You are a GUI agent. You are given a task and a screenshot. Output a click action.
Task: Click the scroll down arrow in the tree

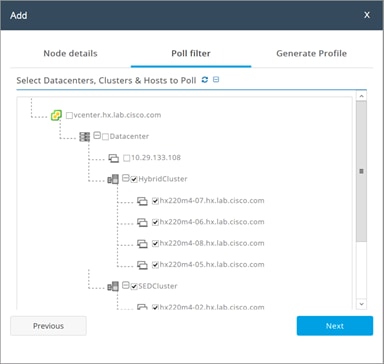[361, 304]
